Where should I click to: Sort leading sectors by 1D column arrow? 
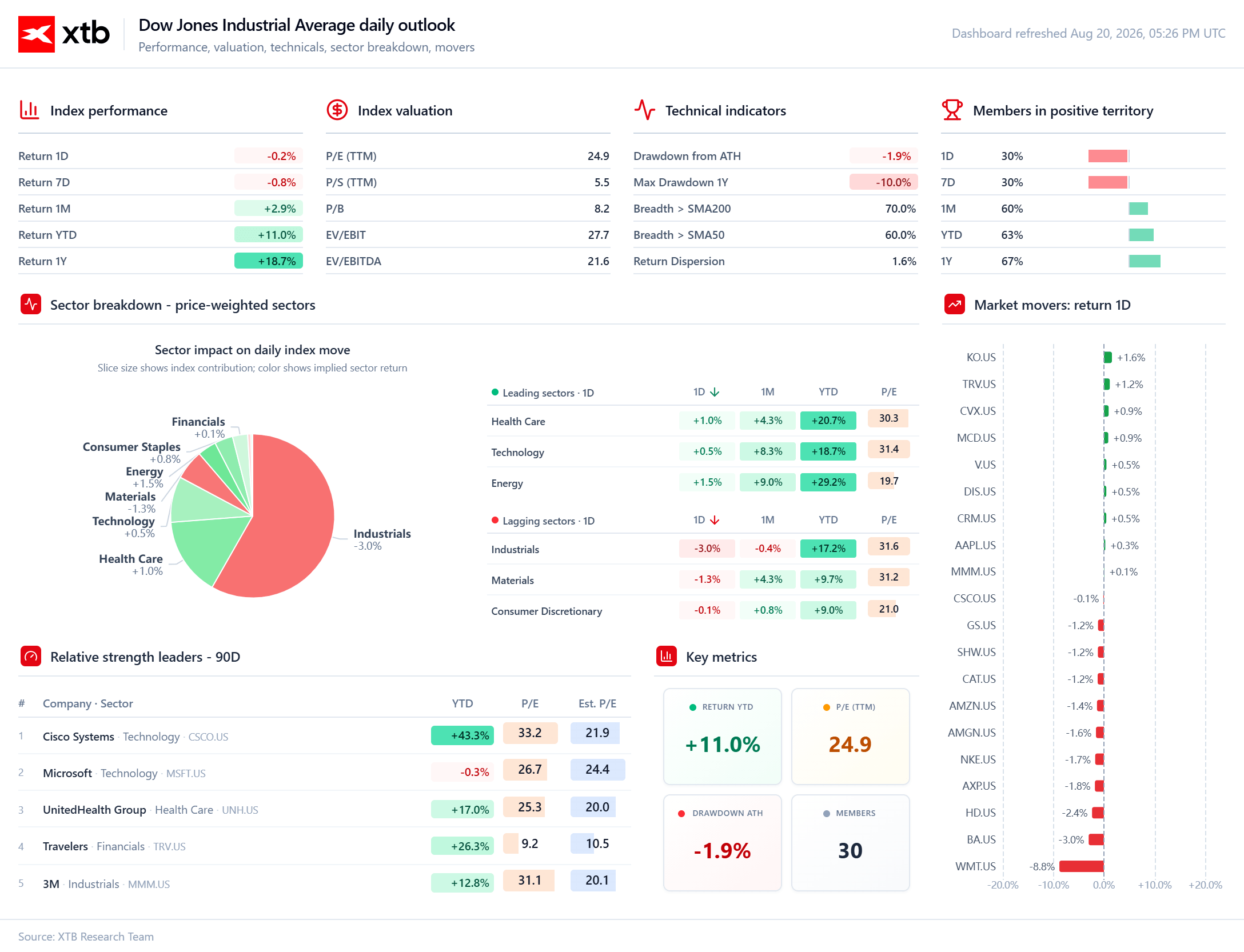(x=715, y=392)
